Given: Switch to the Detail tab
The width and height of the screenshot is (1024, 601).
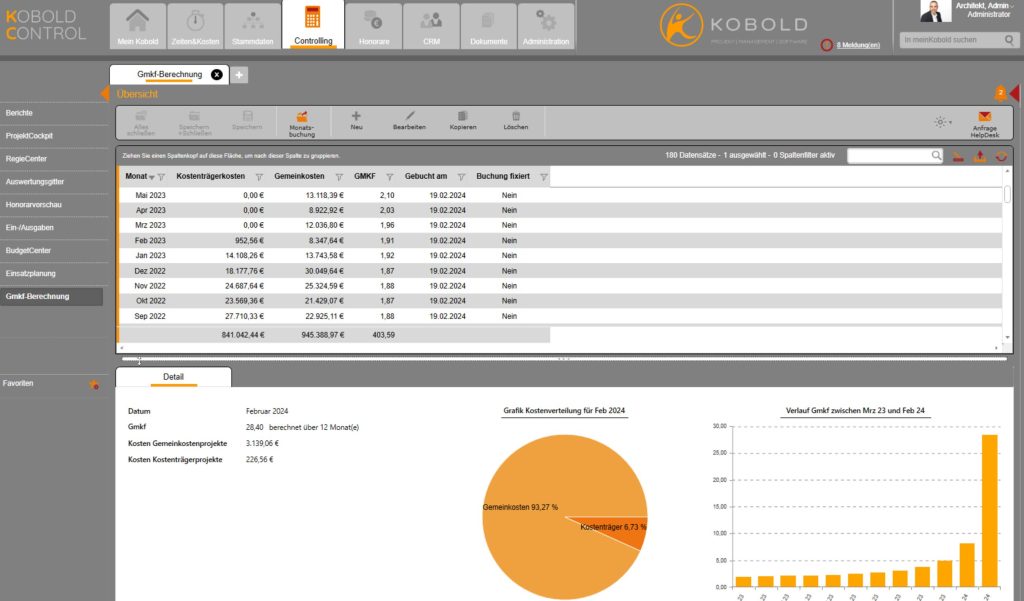Looking at the screenshot, I should point(173,377).
